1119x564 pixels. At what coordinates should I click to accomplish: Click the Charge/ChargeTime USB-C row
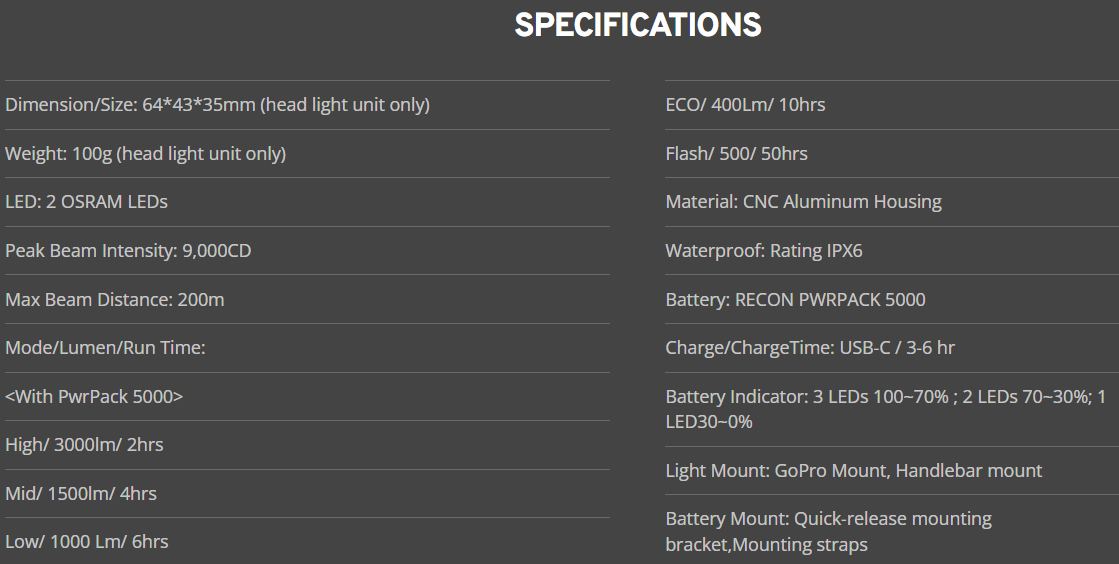point(809,348)
